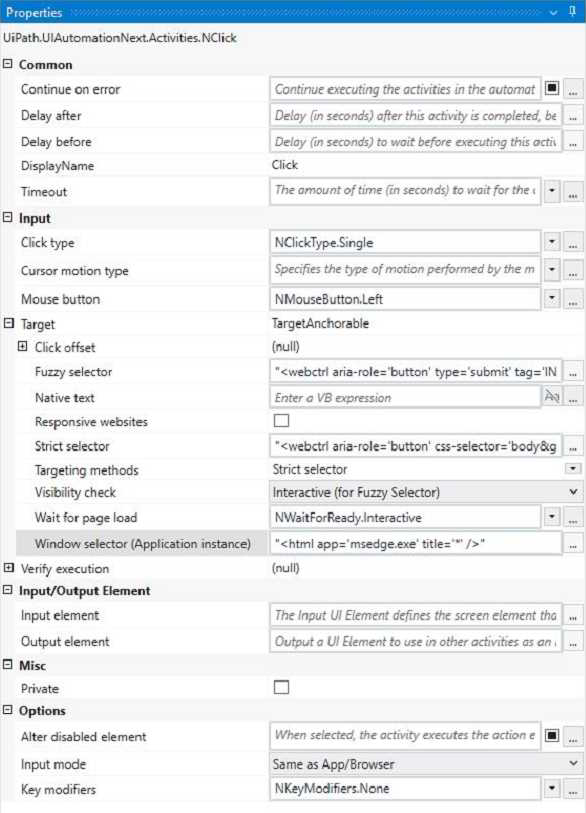This screenshot has width=586, height=813.
Task: Open the Click type dropdown arrow
Action: coord(552,242)
